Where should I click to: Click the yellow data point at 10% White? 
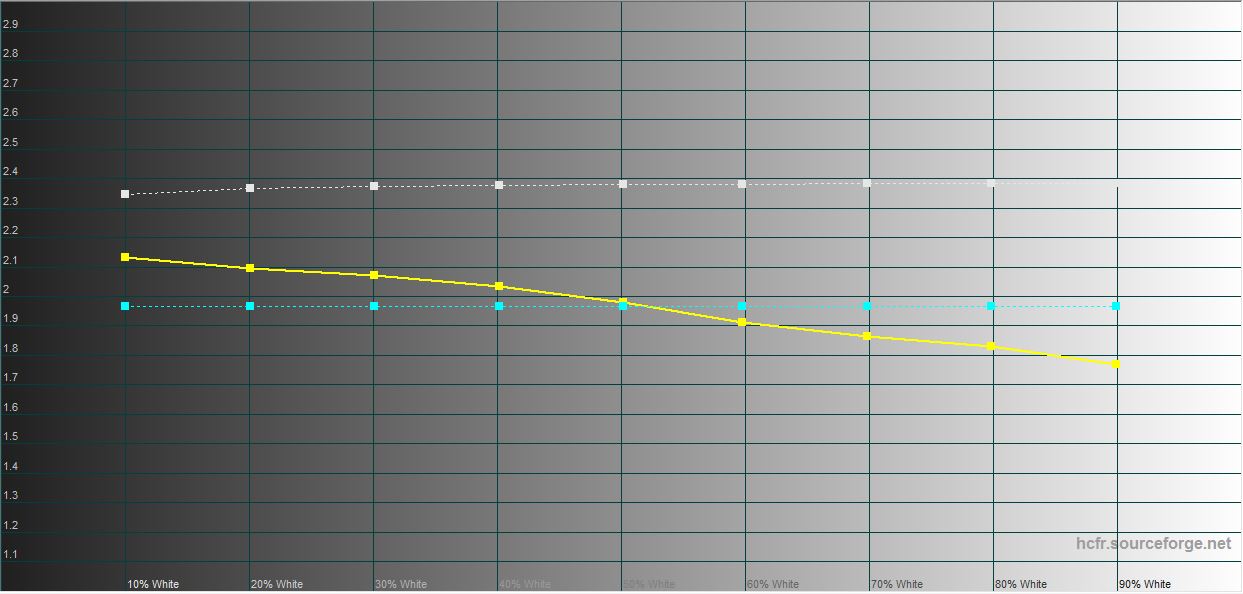click(x=125, y=257)
